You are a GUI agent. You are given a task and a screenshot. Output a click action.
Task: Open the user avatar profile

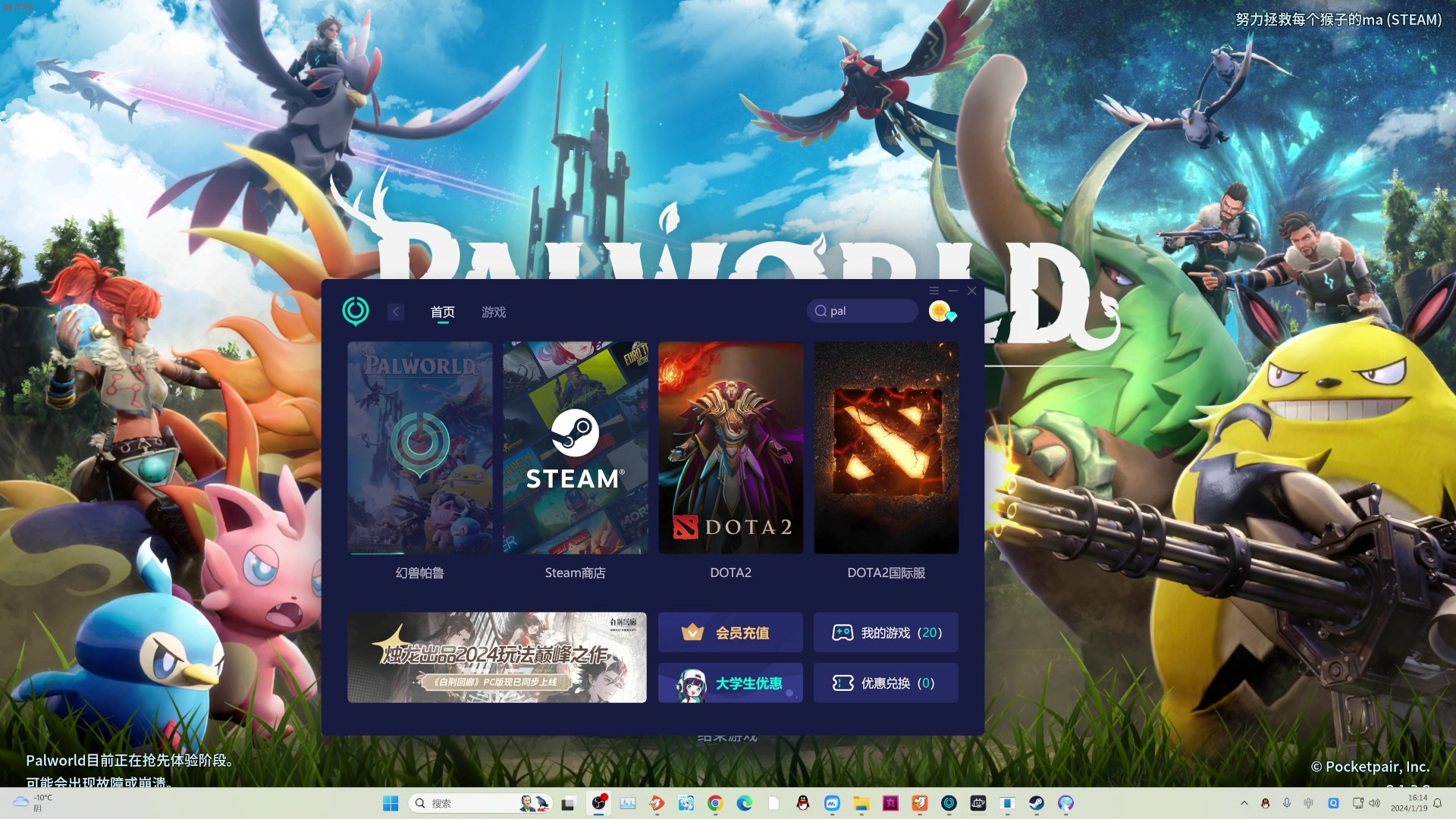tap(940, 311)
